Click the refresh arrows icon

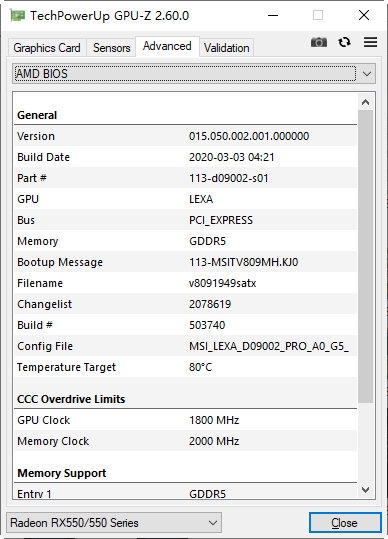[x=344, y=42]
